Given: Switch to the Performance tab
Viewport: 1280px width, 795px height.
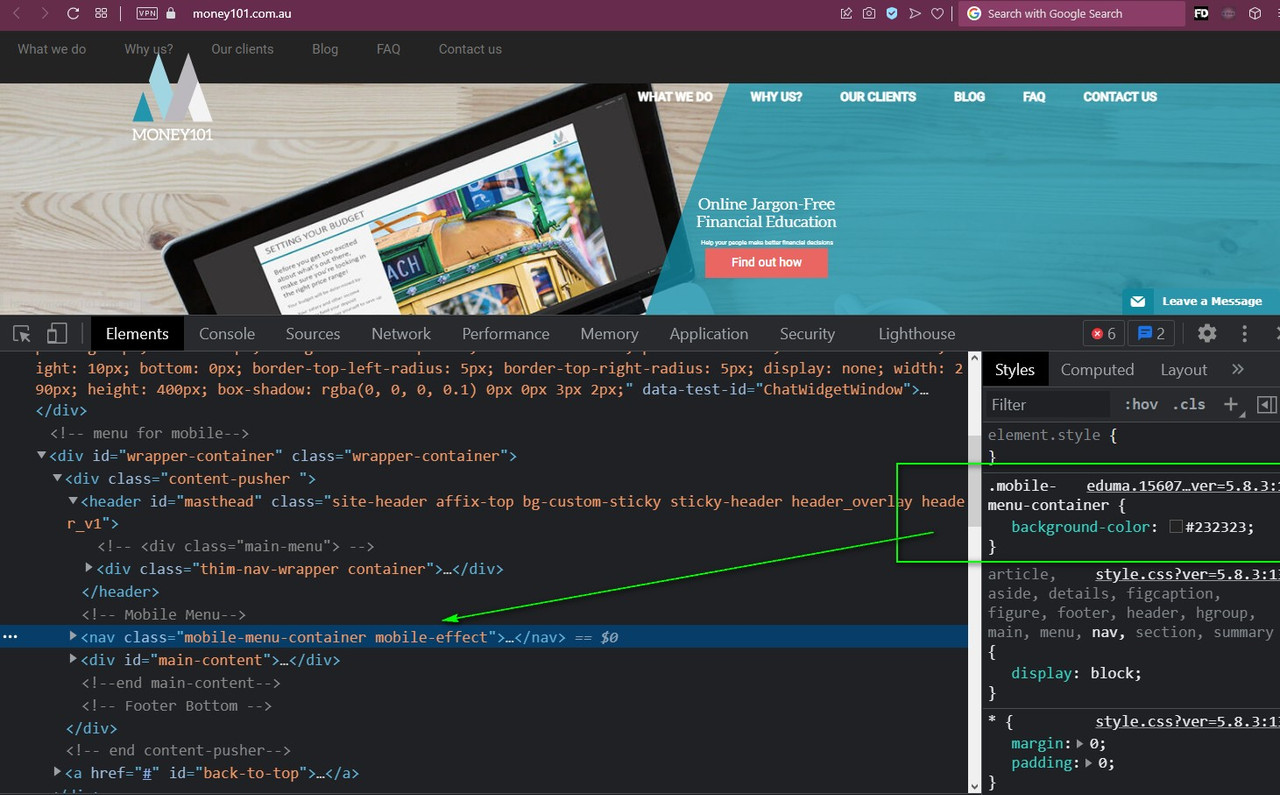Looking at the screenshot, I should click(505, 334).
